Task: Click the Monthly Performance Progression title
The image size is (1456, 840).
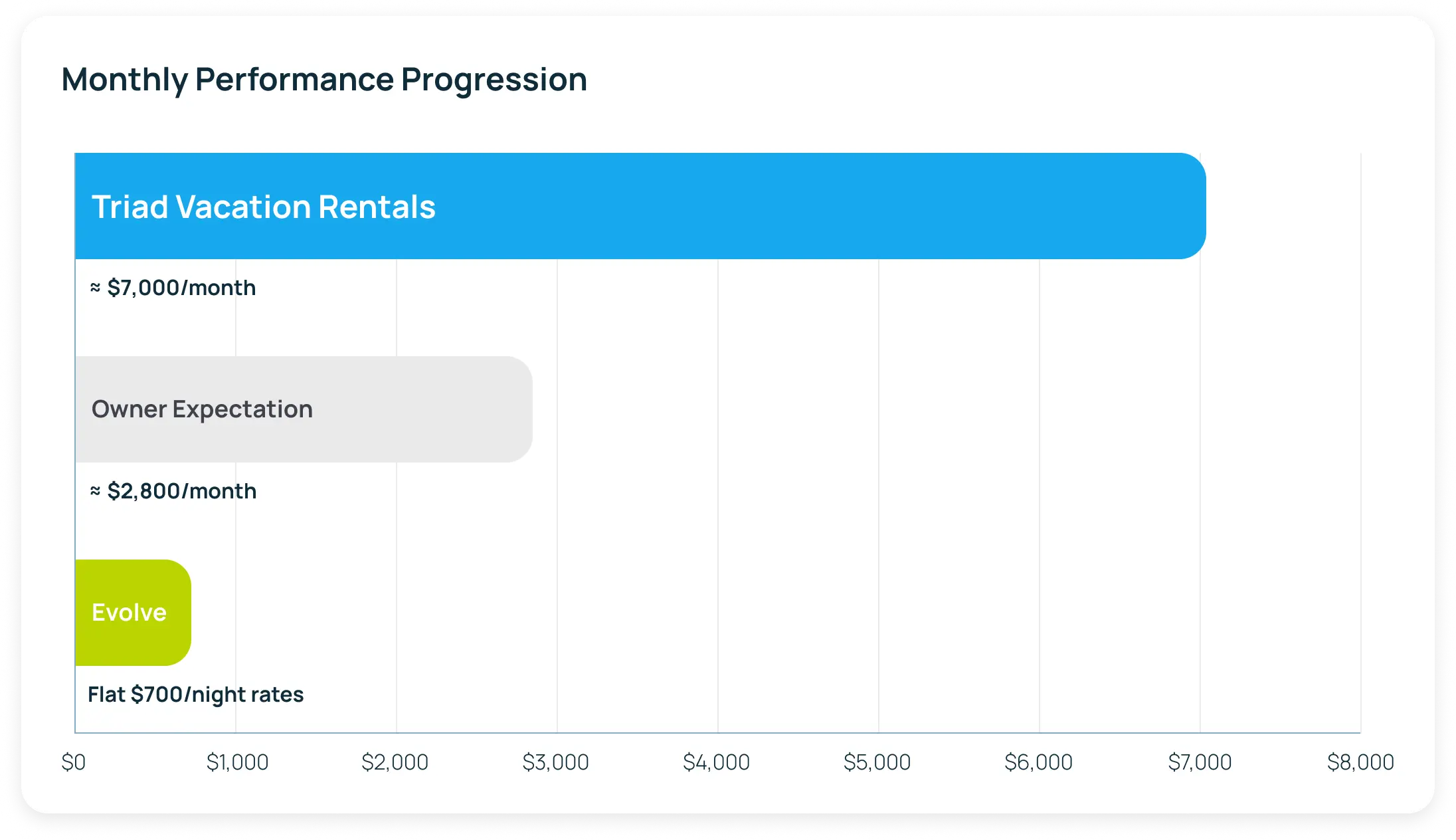Action: coord(324,80)
